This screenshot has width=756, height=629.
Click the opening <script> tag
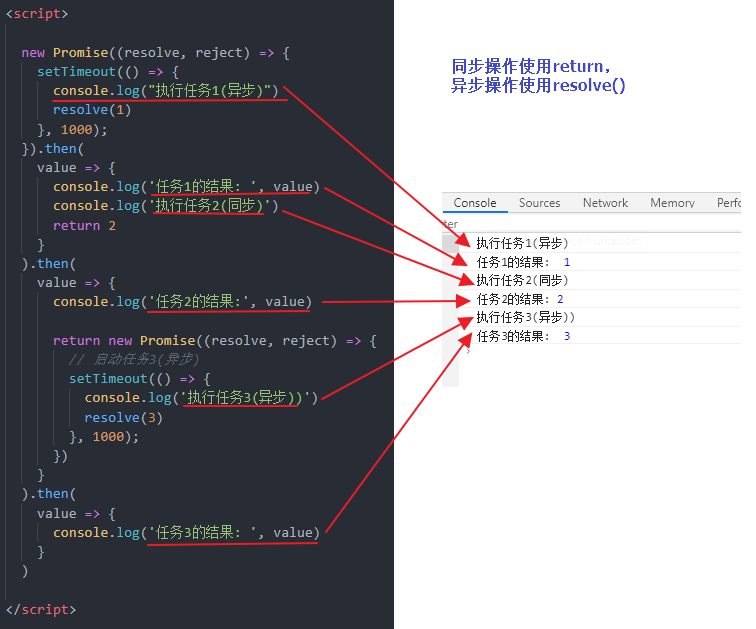(37, 14)
